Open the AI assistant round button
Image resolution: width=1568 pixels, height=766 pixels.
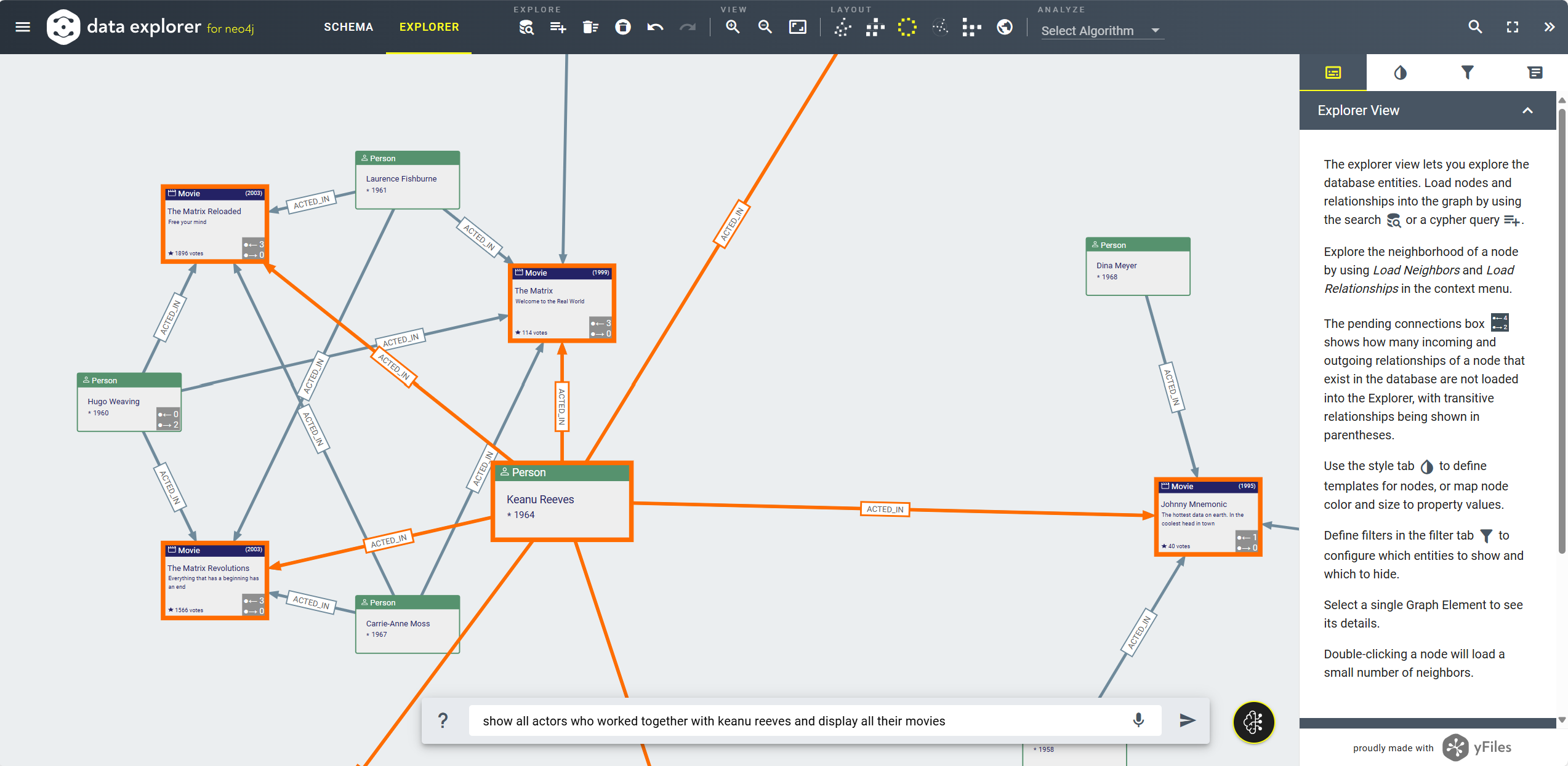(x=1253, y=722)
